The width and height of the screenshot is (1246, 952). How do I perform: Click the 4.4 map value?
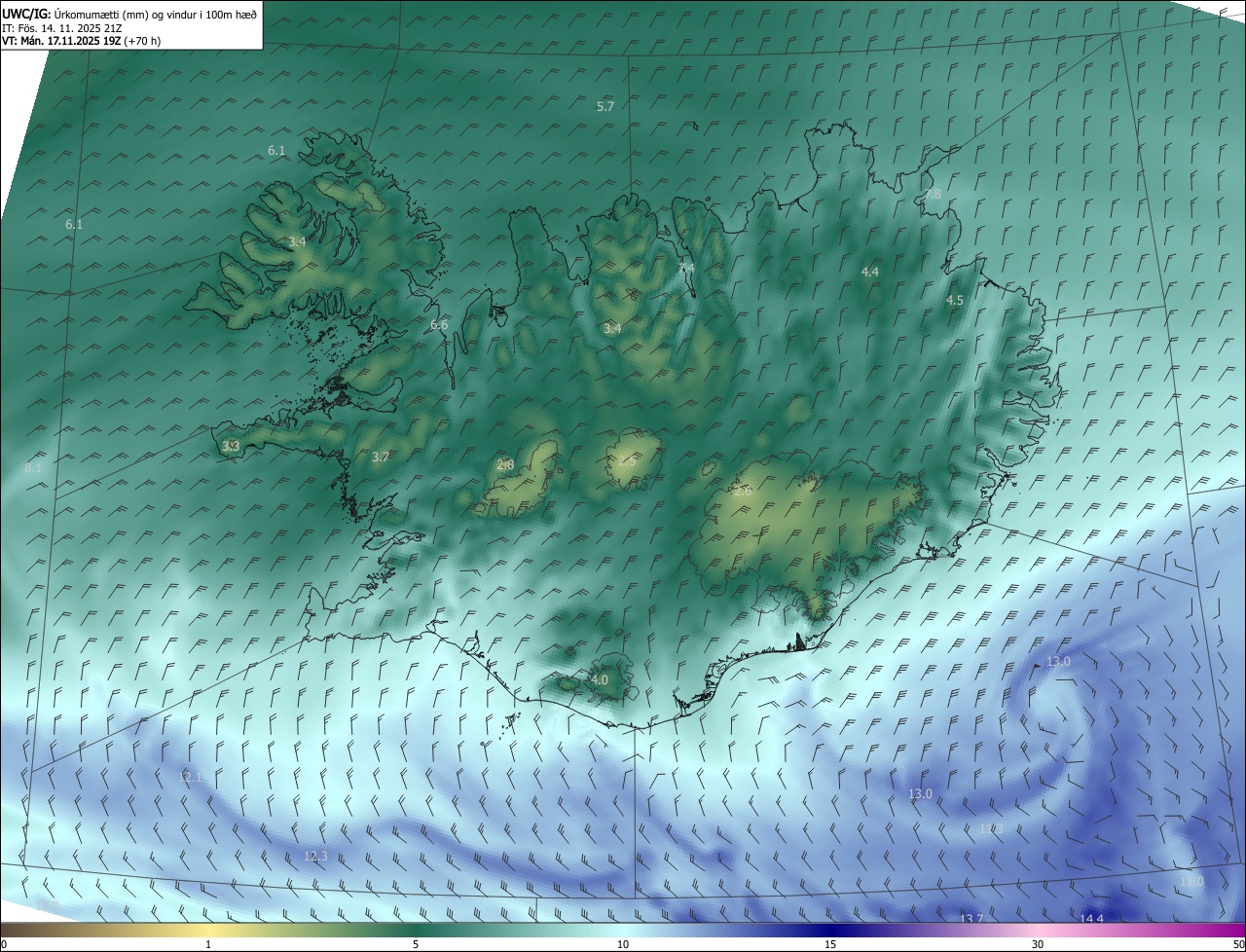click(870, 272)
